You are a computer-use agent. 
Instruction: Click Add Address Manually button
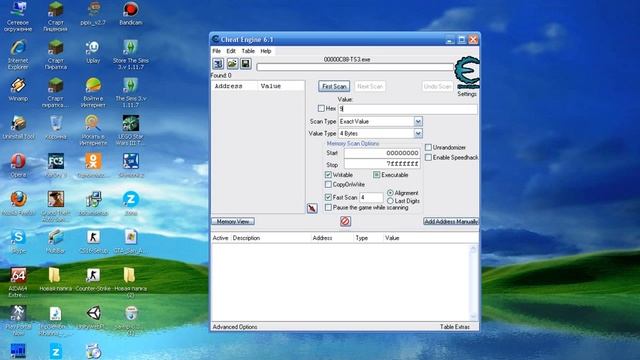point(451,221)
